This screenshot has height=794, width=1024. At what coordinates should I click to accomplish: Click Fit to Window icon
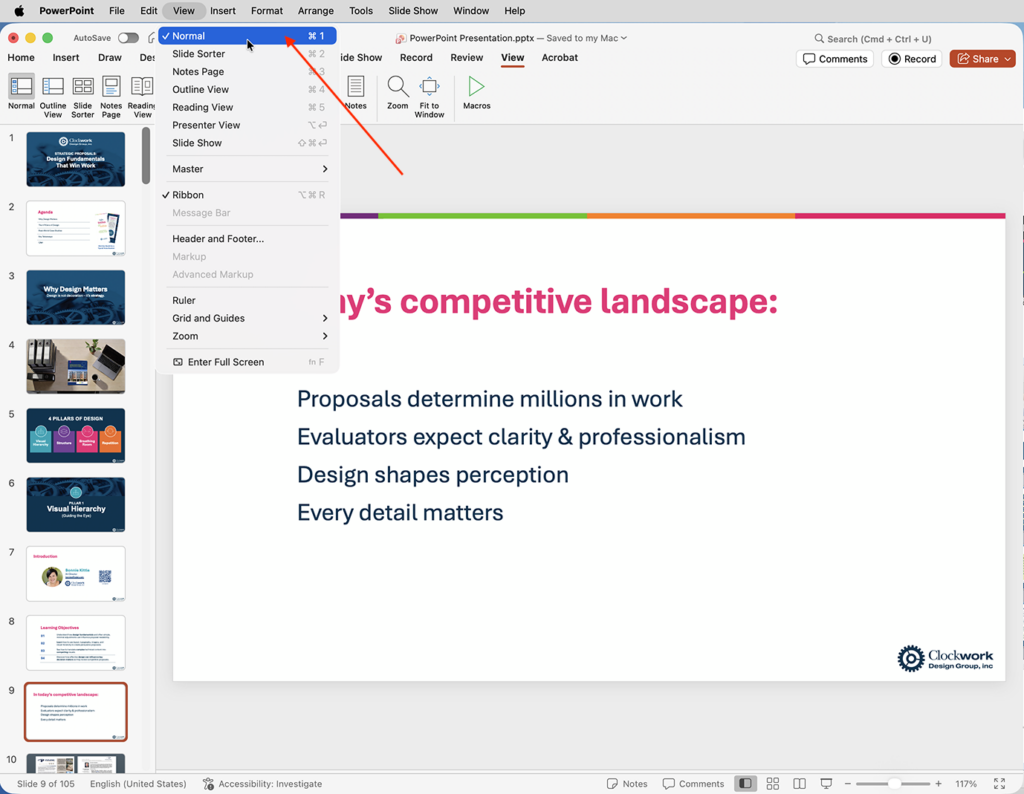click(x=429, y=86)
